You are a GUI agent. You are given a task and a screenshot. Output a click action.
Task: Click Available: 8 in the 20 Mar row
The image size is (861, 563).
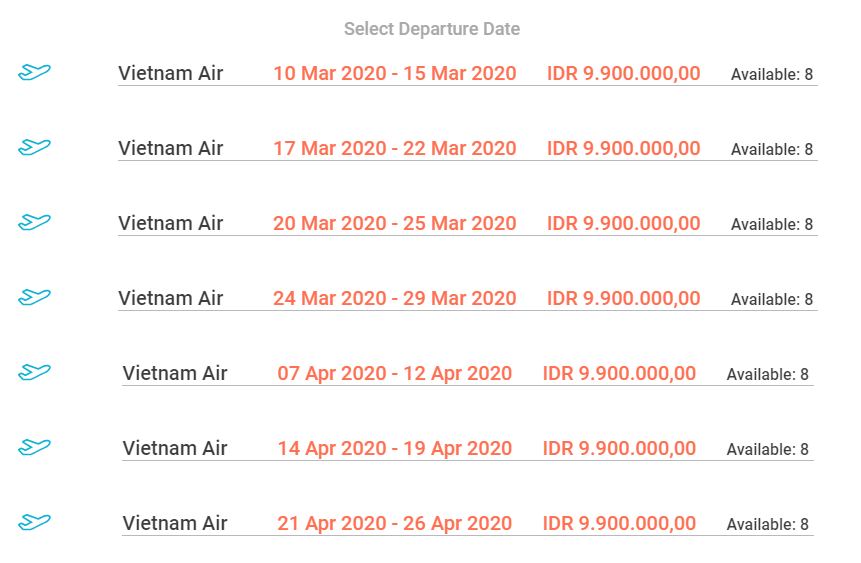pos(771,224)
